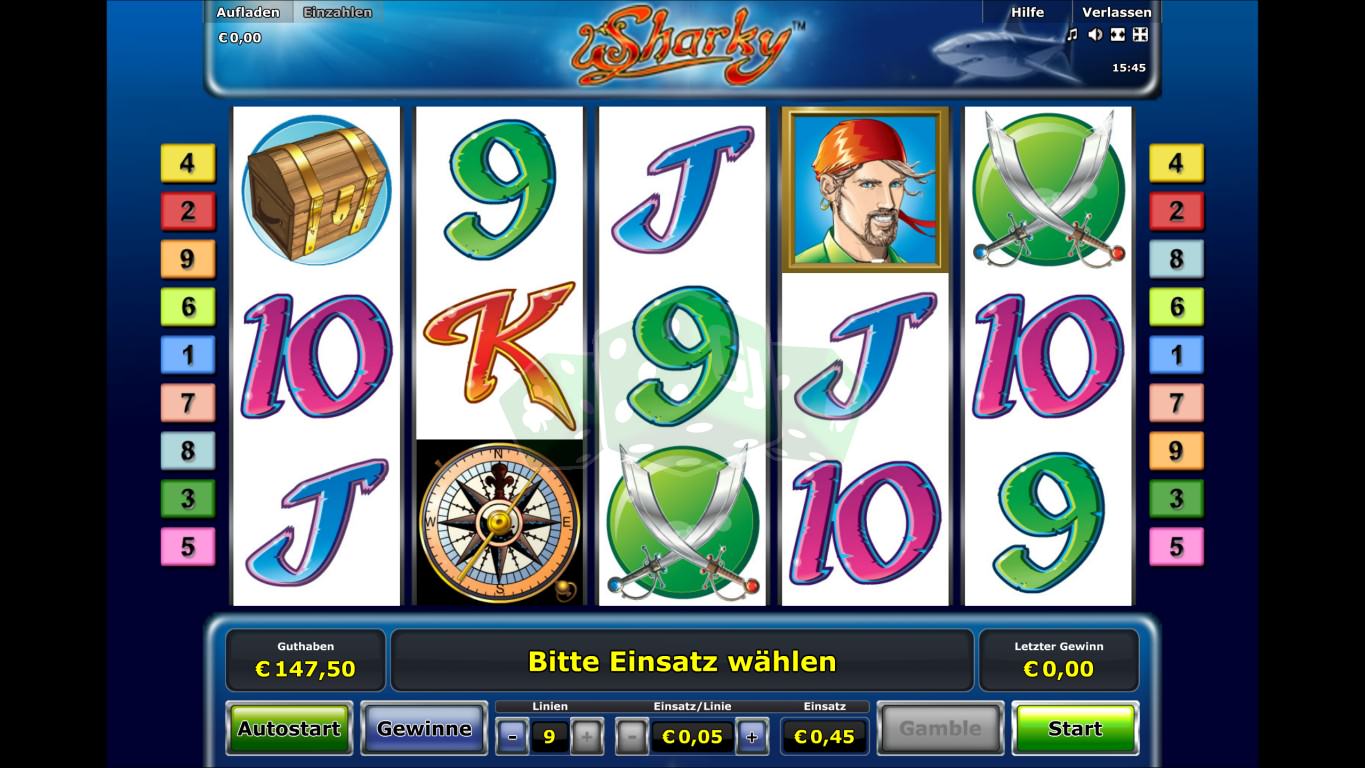The width and height of the screenshot is (1365, 768).
Task: Click the four-arrows fullscreen icon
Action: 1140,35
